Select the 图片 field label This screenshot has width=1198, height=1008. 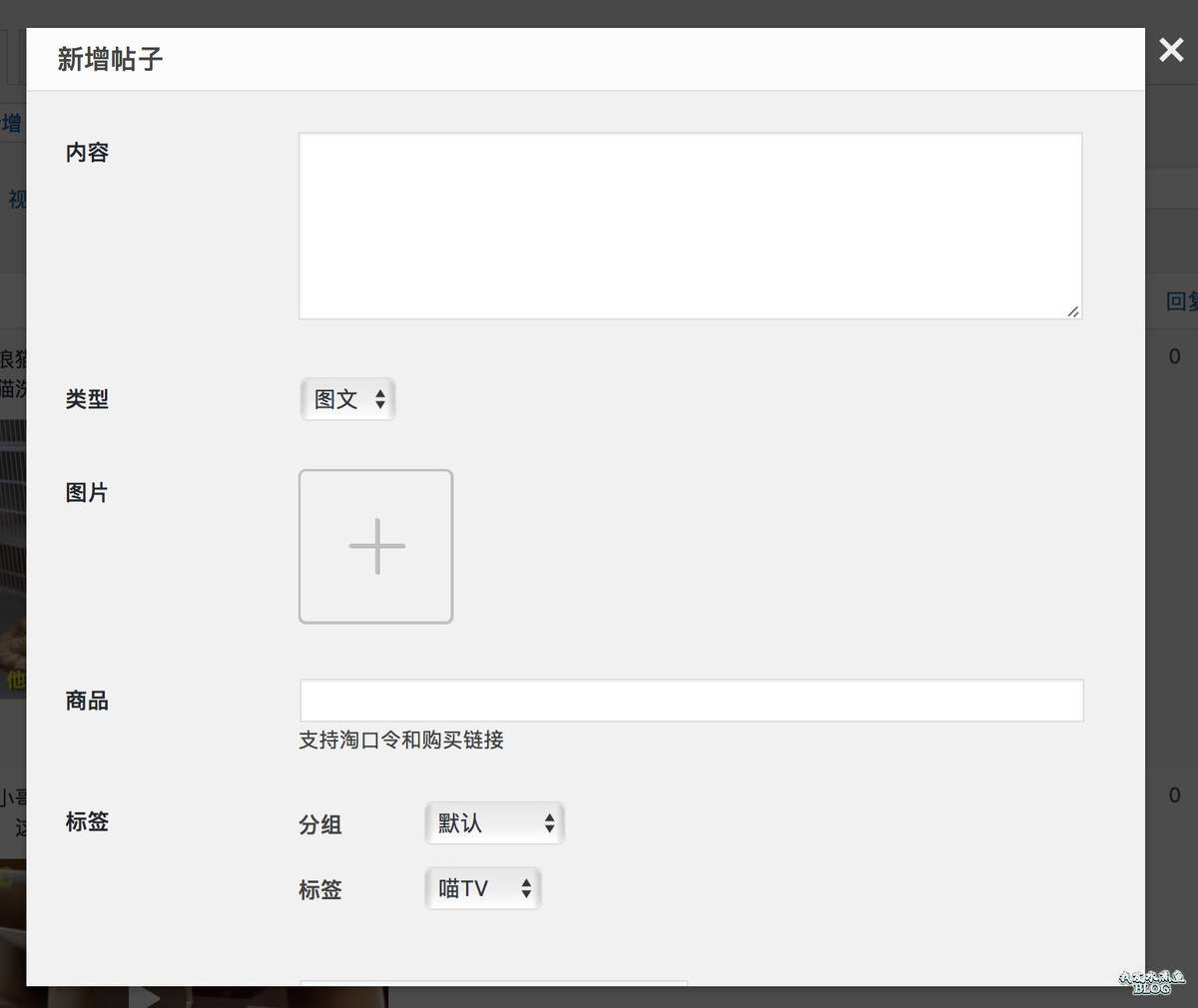tap(87, 493)
